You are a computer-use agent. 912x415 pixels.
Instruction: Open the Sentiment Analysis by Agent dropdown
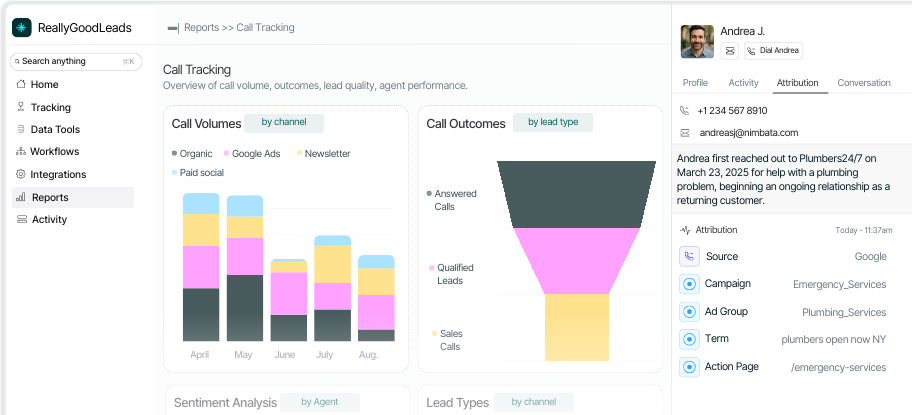(319, 402)
